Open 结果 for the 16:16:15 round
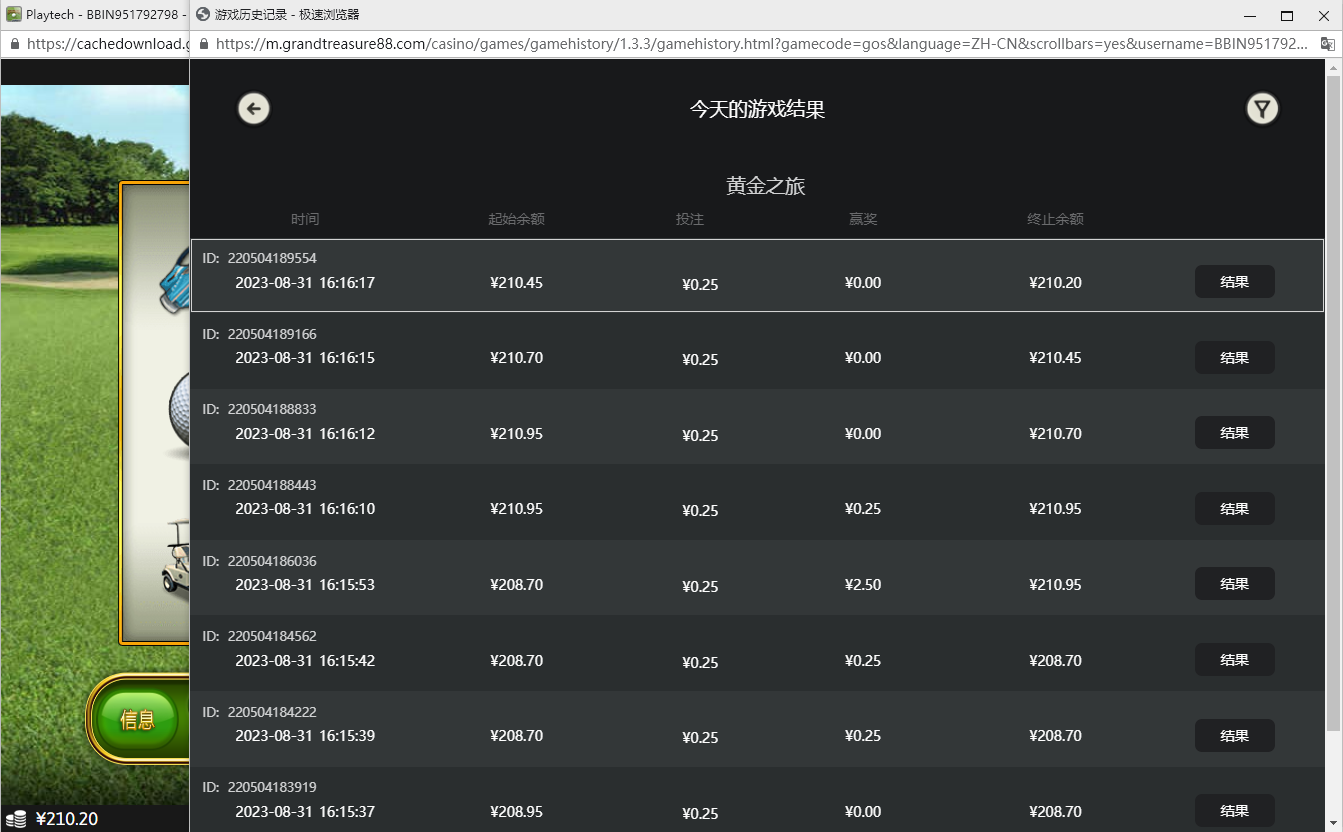This screenshot has width=1343, height=832. (x=1234, y=358)
